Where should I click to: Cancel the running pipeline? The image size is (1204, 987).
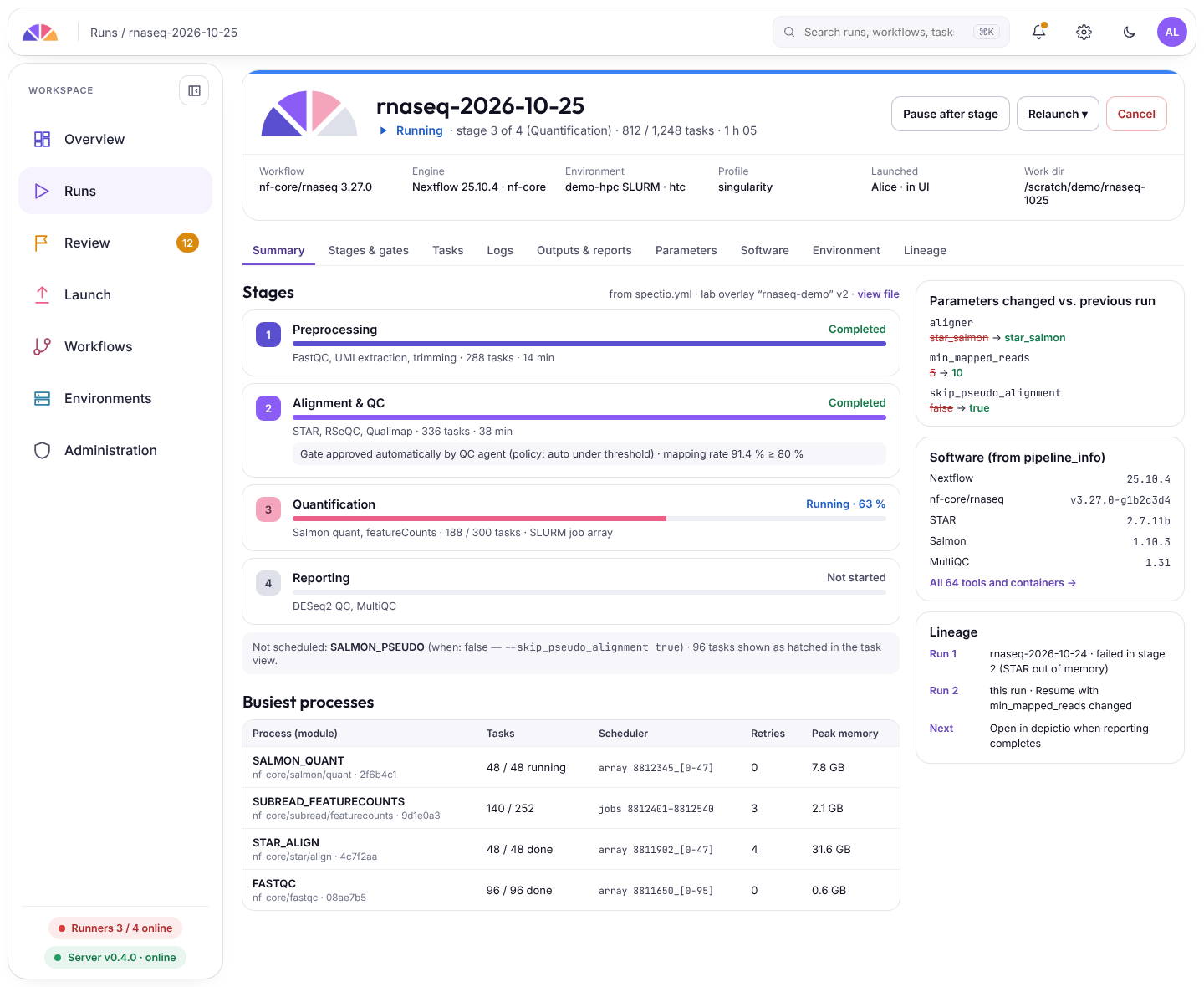1136,114
